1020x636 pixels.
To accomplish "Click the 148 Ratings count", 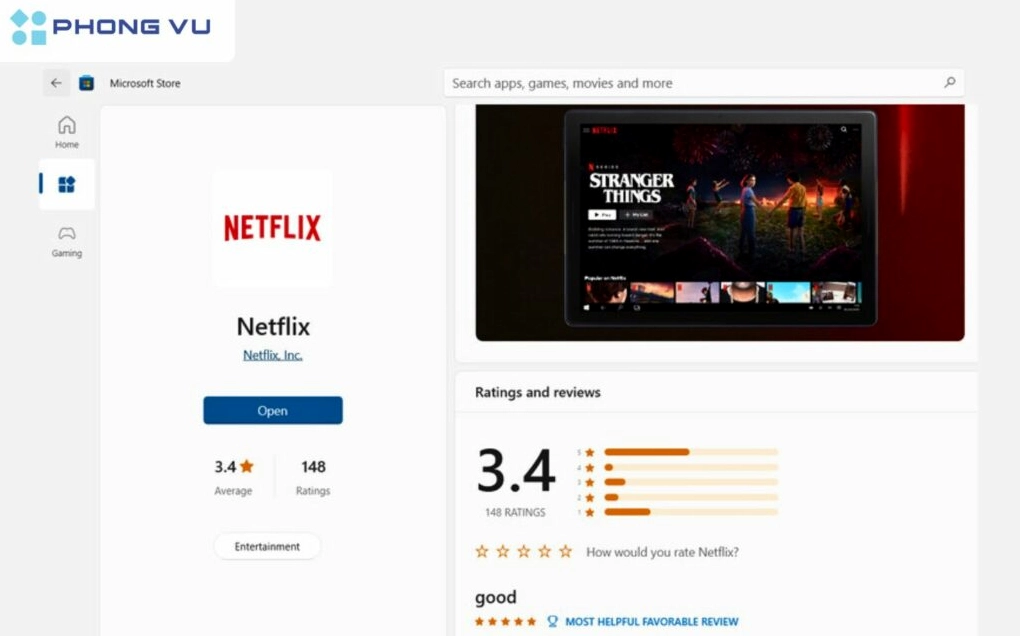I will pos(313,476).
